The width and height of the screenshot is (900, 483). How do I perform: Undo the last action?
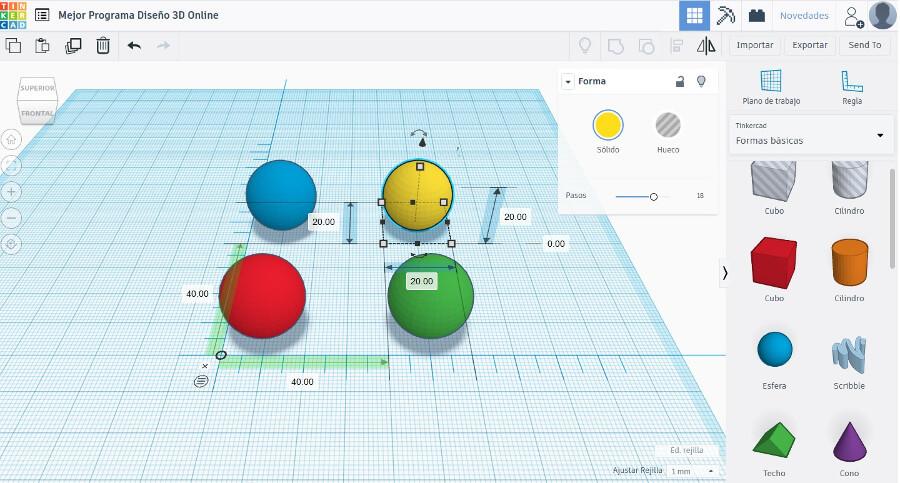134,45
